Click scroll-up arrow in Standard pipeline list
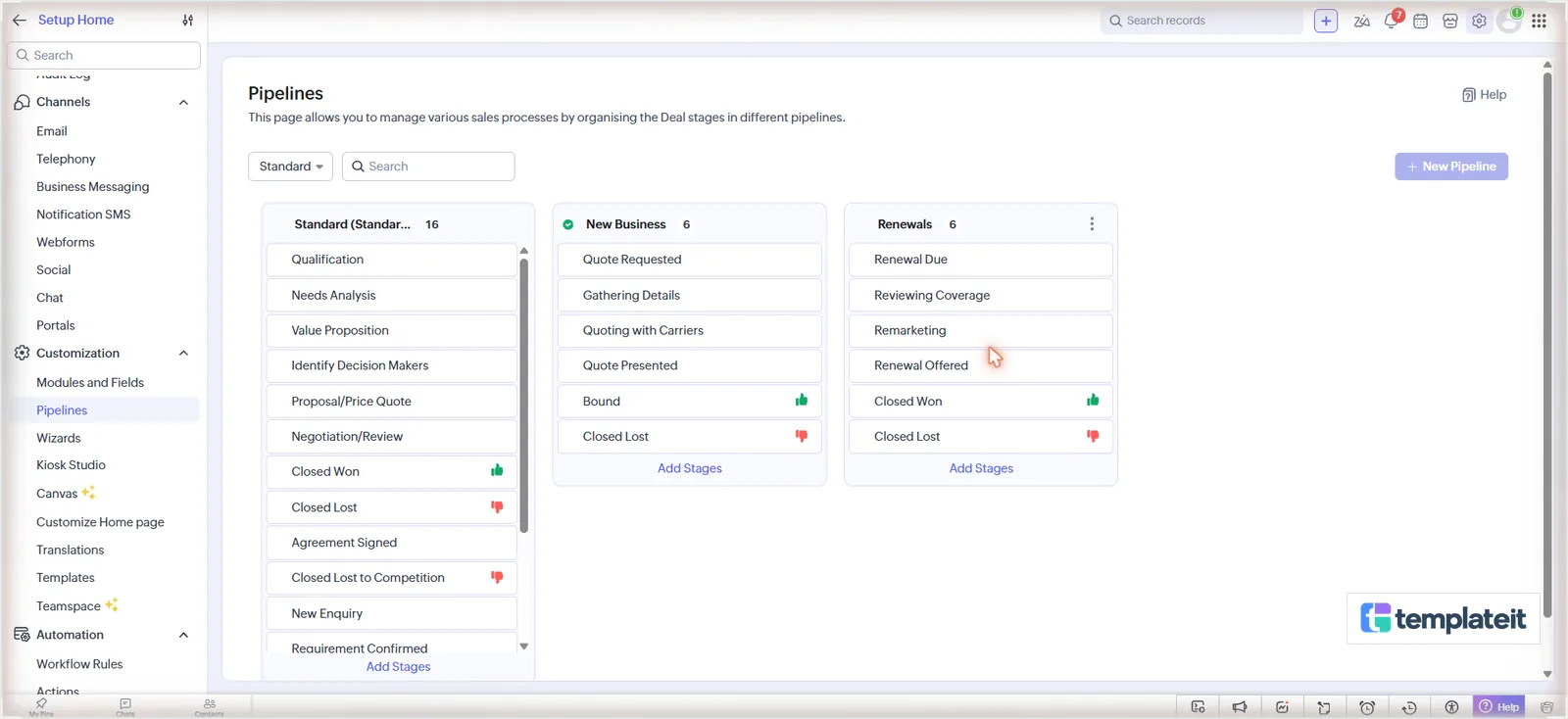The image size is (1568, 719). point(524,251)
